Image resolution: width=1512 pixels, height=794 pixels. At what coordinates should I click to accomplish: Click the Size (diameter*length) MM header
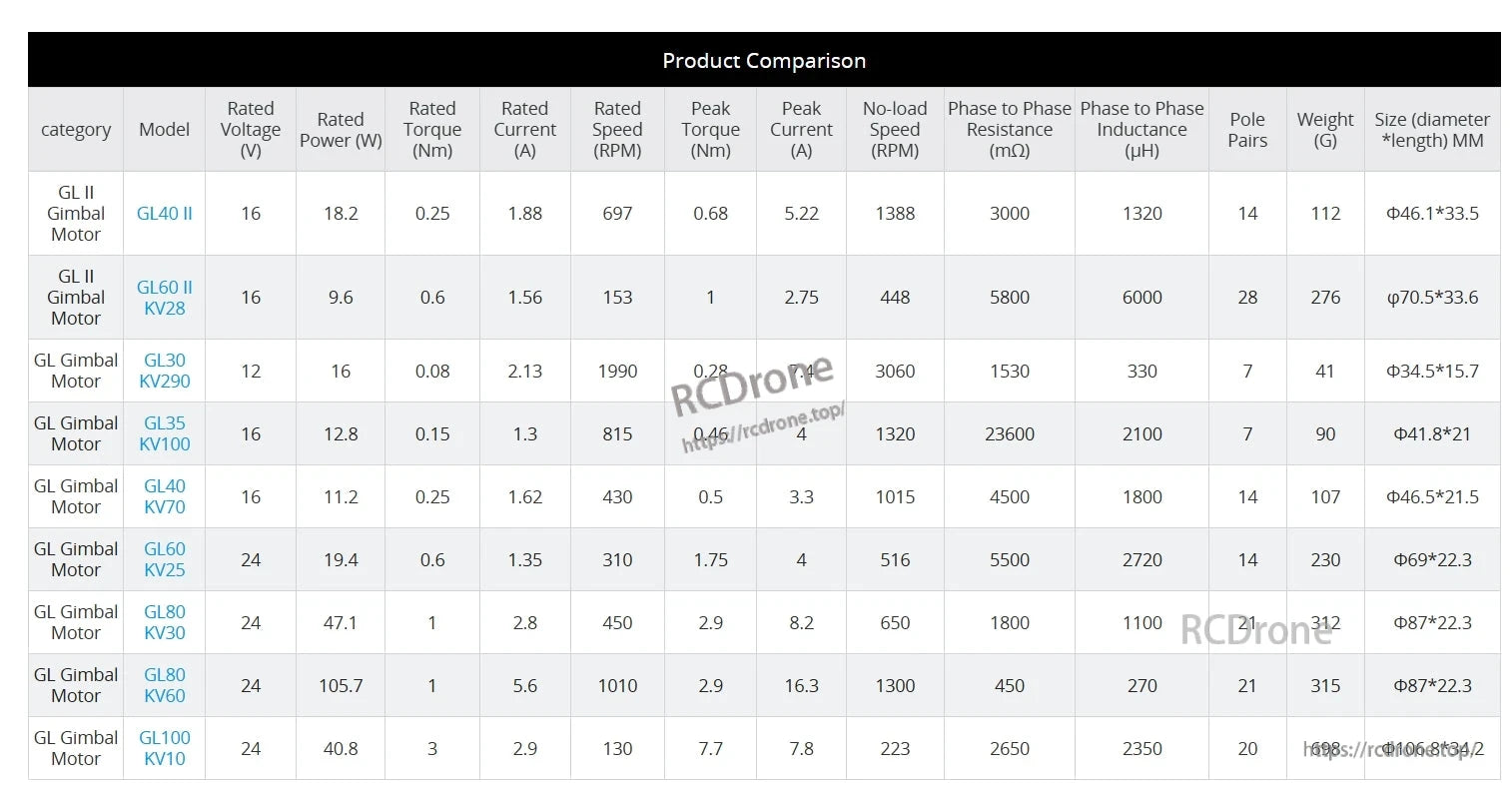(1431, 130)
